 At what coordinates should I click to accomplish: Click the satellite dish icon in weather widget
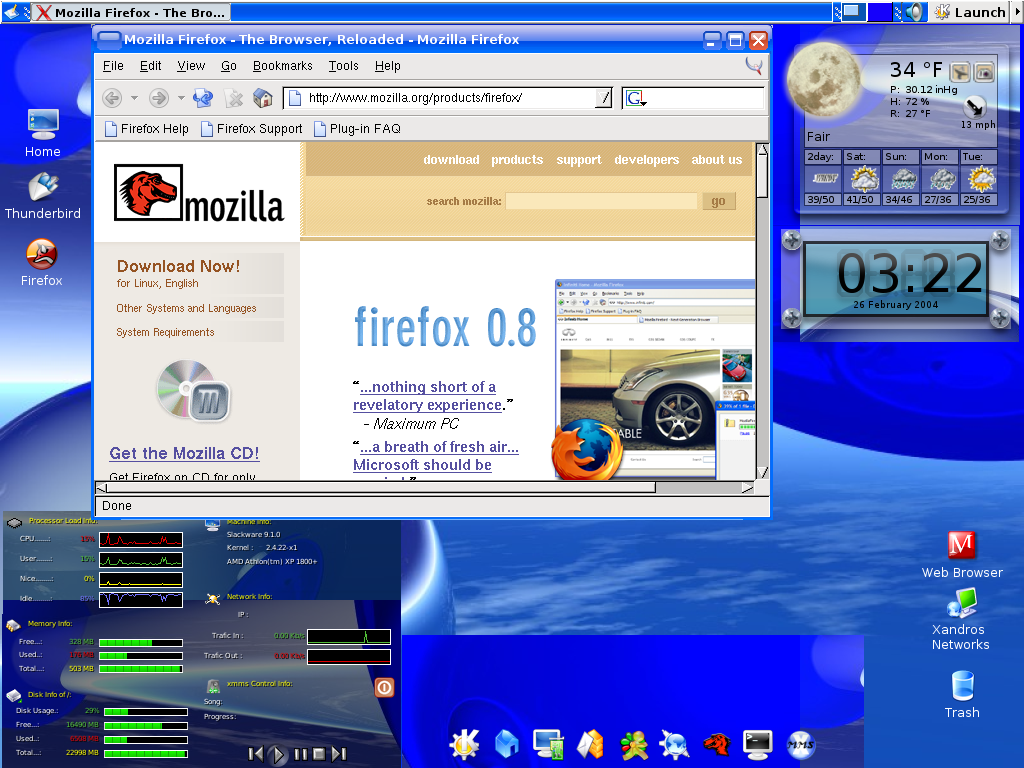point(960,72)
